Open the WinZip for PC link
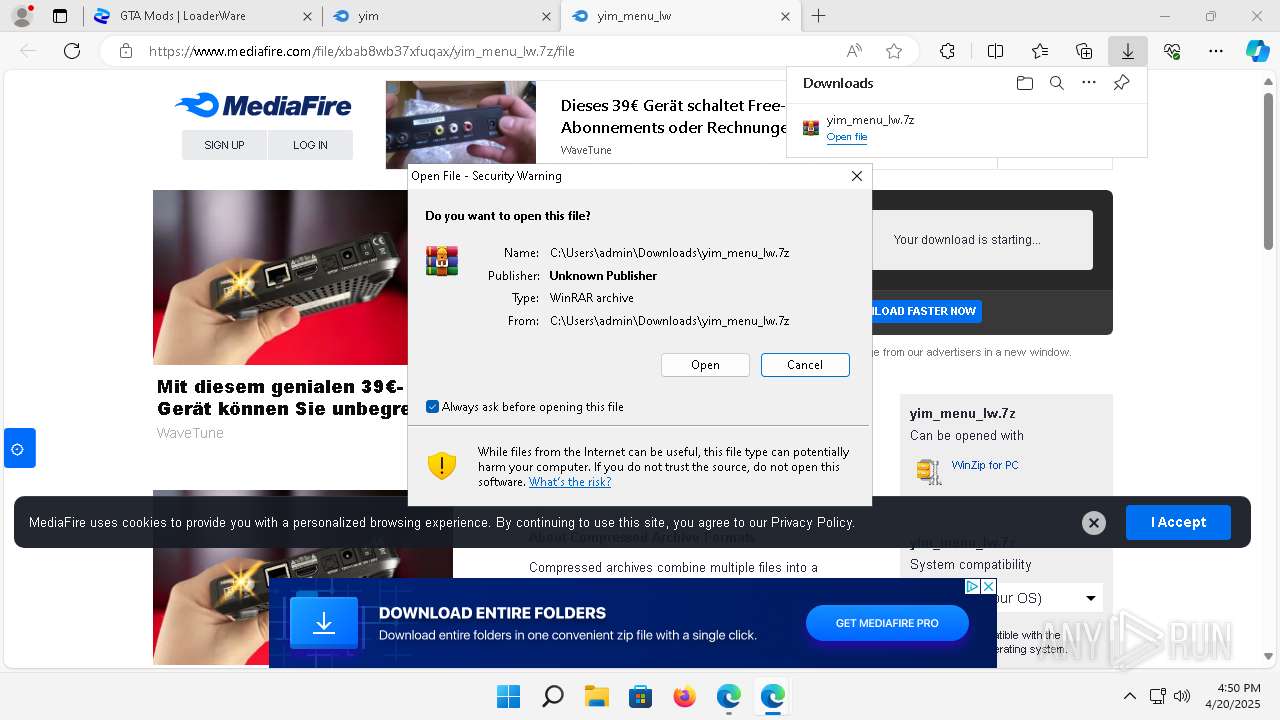This screenshot has height=720, width=1280. (985, 465)
